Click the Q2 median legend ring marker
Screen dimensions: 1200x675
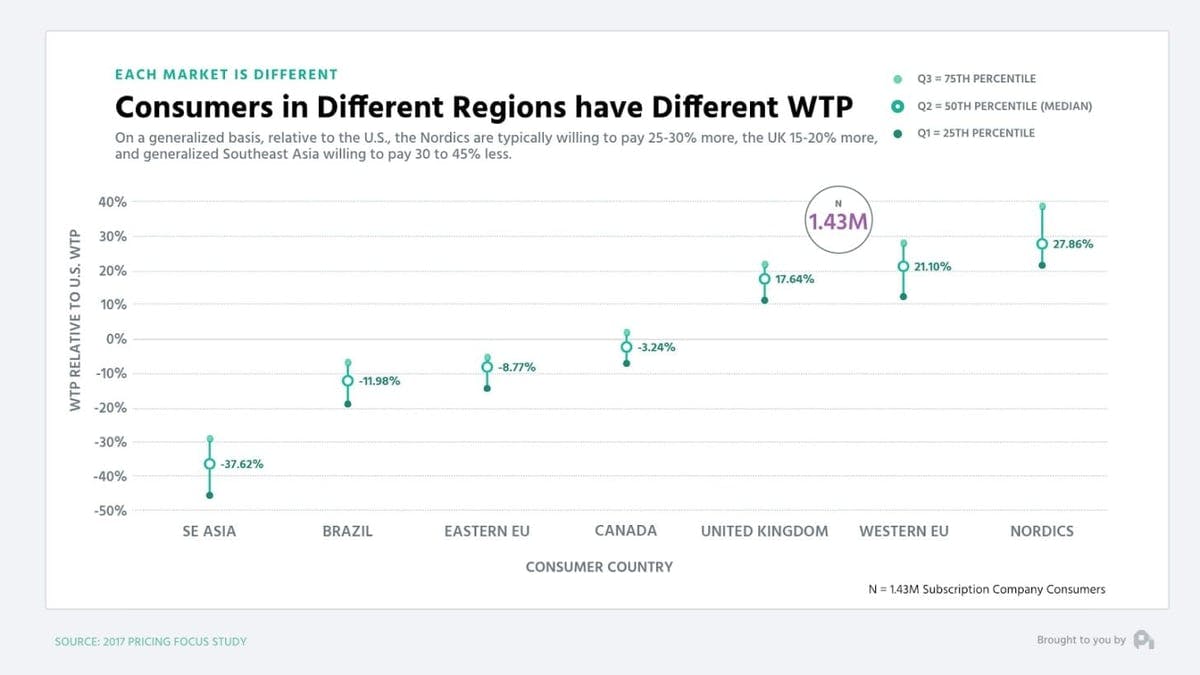tap(898, 106)
